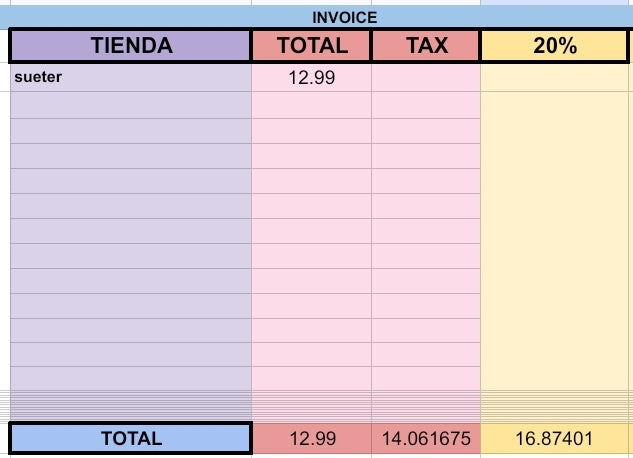Click the blue TOTAL label at bottom
Screen dimensions: 633x458
[131, 438]
